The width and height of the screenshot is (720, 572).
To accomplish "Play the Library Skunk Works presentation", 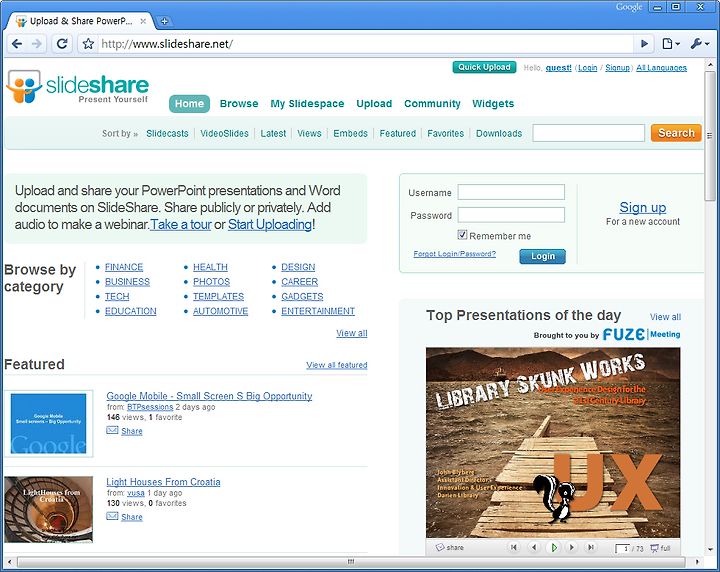I will pos(554,547).
